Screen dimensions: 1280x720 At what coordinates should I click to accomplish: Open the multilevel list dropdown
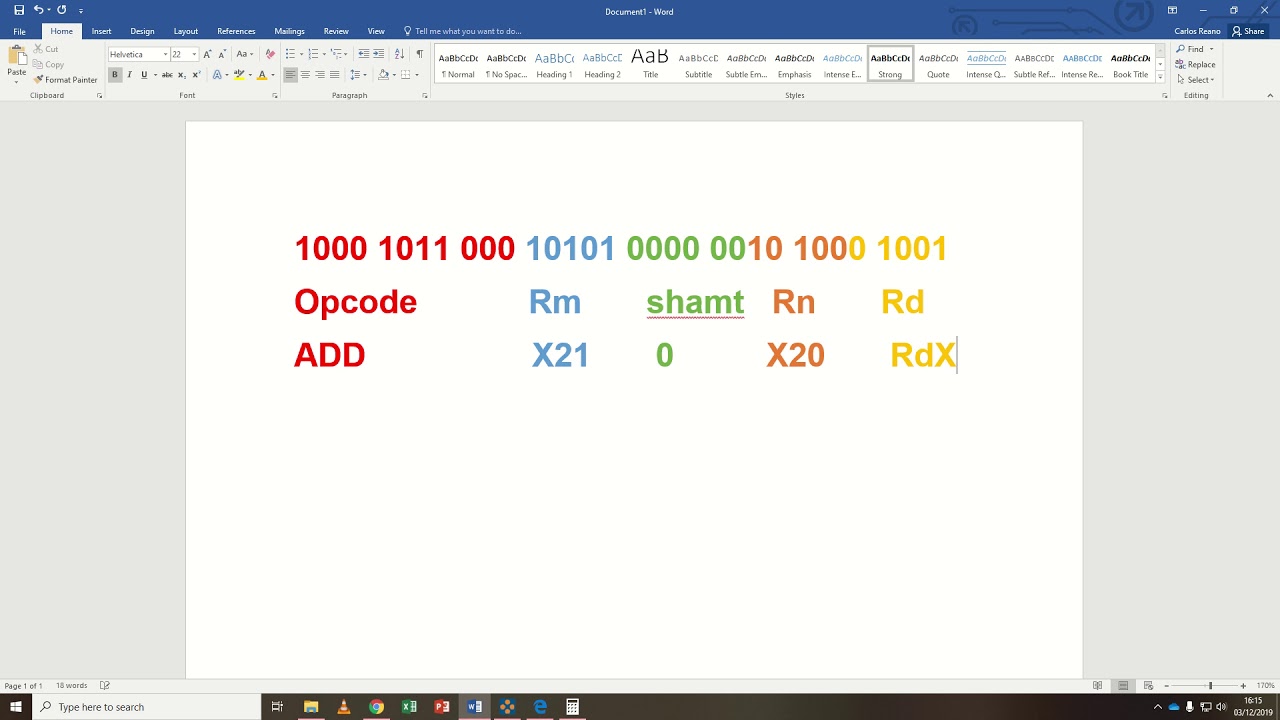click(348, 54)
